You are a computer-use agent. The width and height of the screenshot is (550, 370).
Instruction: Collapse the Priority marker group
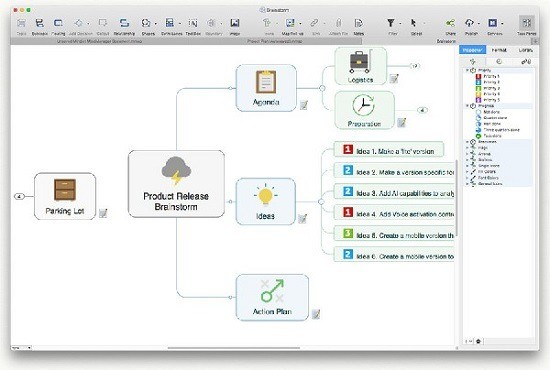[468, 70]
